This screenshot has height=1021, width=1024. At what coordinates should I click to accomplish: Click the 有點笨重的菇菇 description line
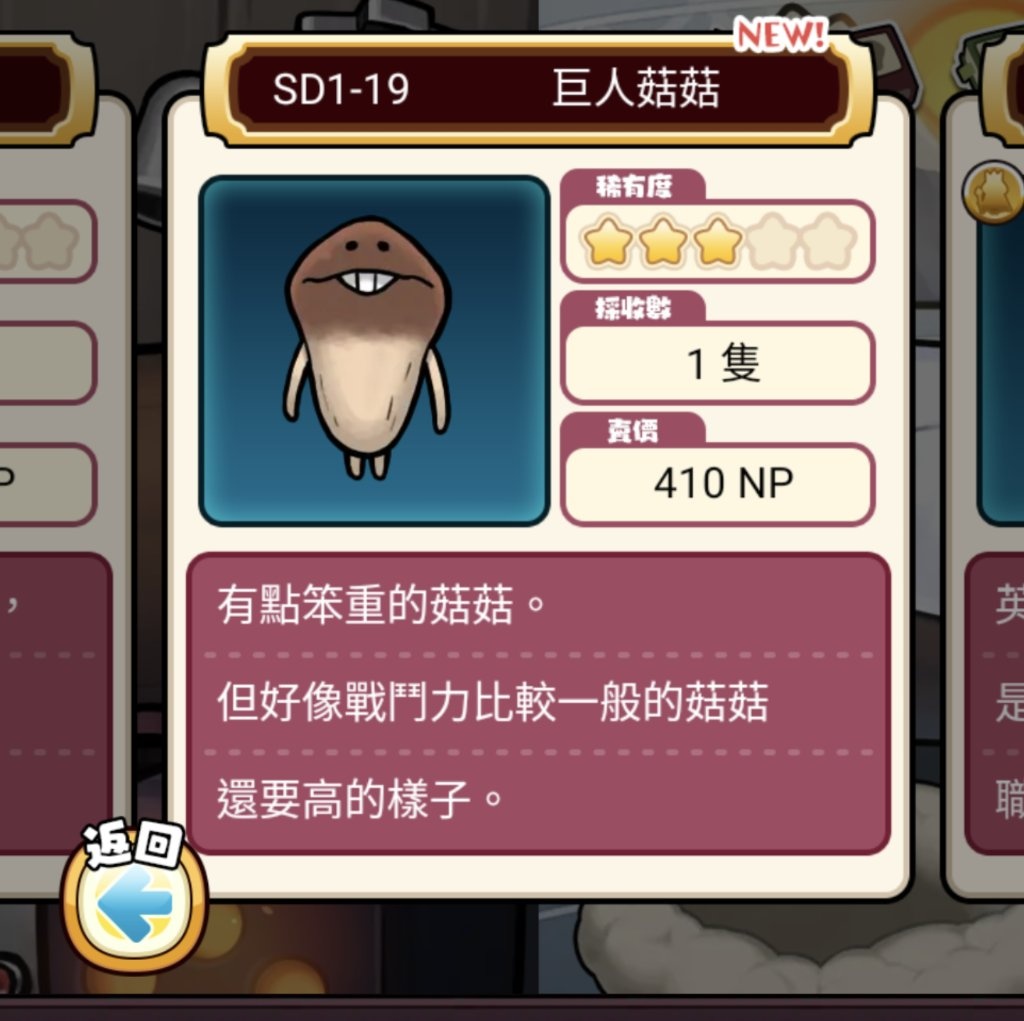(x=381, y=605)
